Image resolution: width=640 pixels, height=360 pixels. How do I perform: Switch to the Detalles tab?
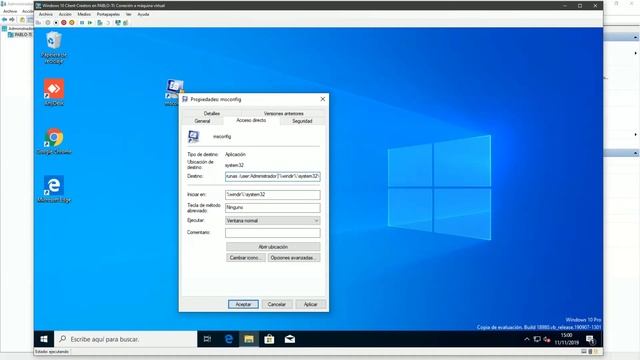[x=212, y=113]
